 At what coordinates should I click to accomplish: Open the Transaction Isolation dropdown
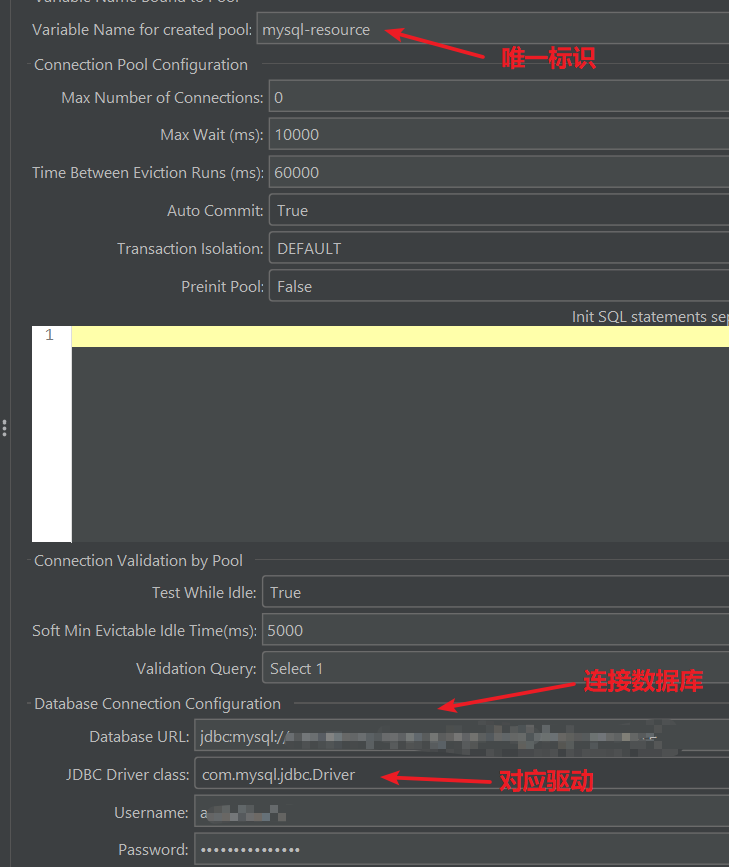click(x=498, y=248)
